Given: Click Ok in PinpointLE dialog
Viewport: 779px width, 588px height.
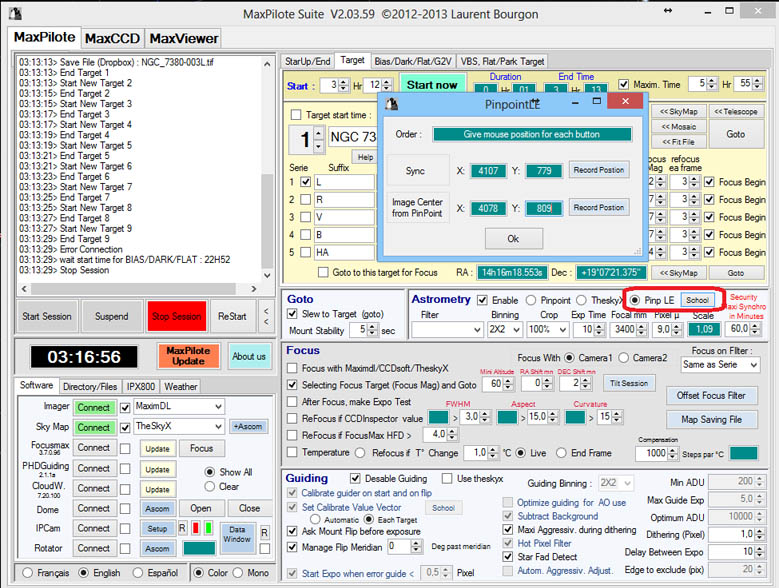Looking at the screenshot, I should click(513, 239).
